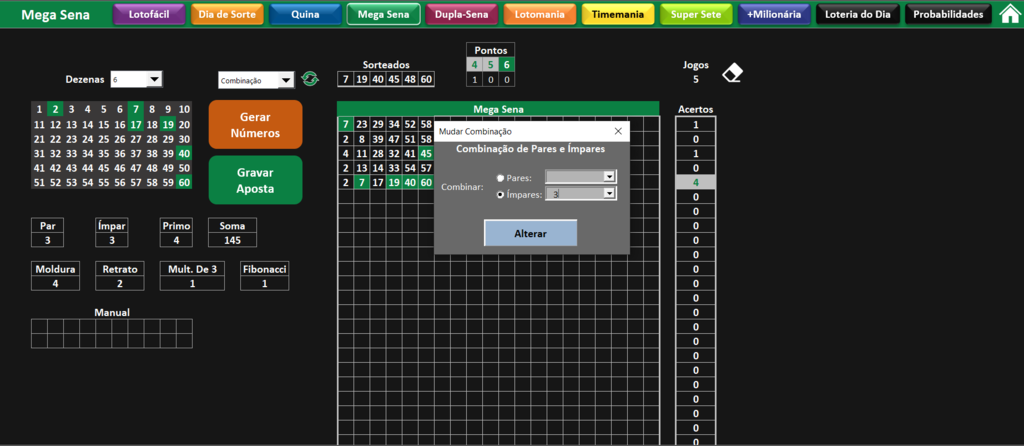Open the Lotofácil tab
This screenshot has width=1024, height=446.
click(x=149, y=14)
